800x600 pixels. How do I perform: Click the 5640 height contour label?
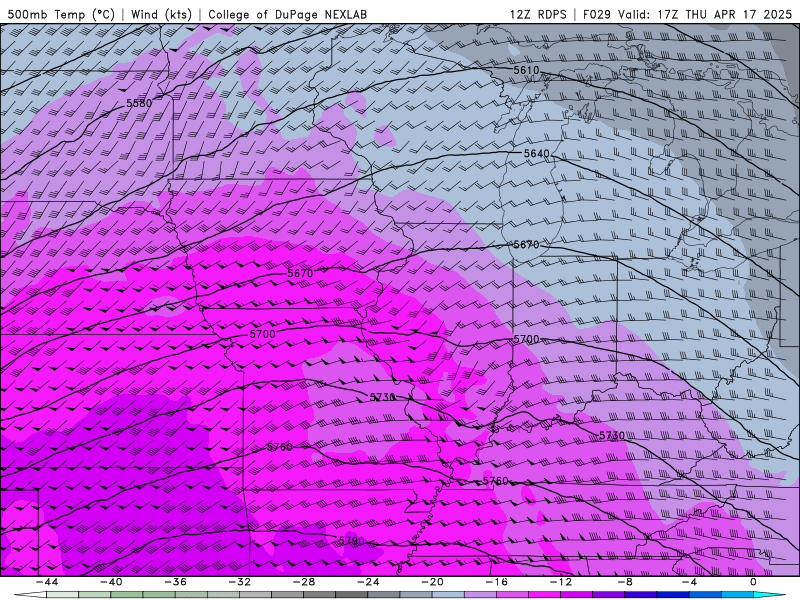537,153
